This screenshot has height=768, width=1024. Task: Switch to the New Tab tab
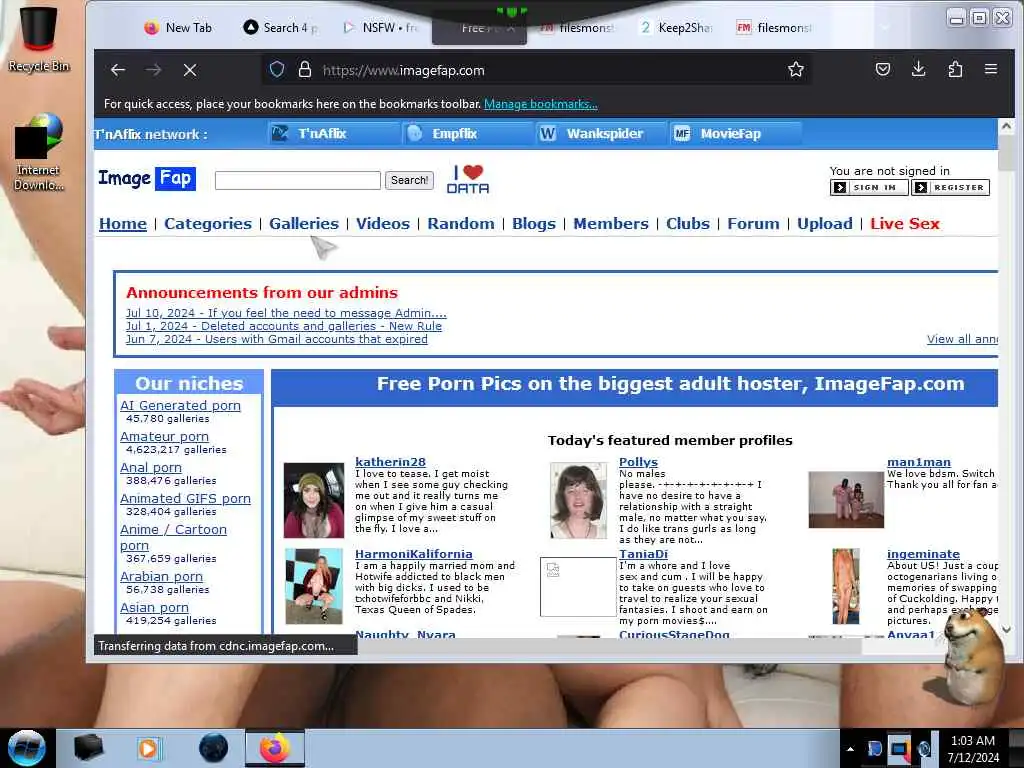pyautogui.click(x=178, y=27)
